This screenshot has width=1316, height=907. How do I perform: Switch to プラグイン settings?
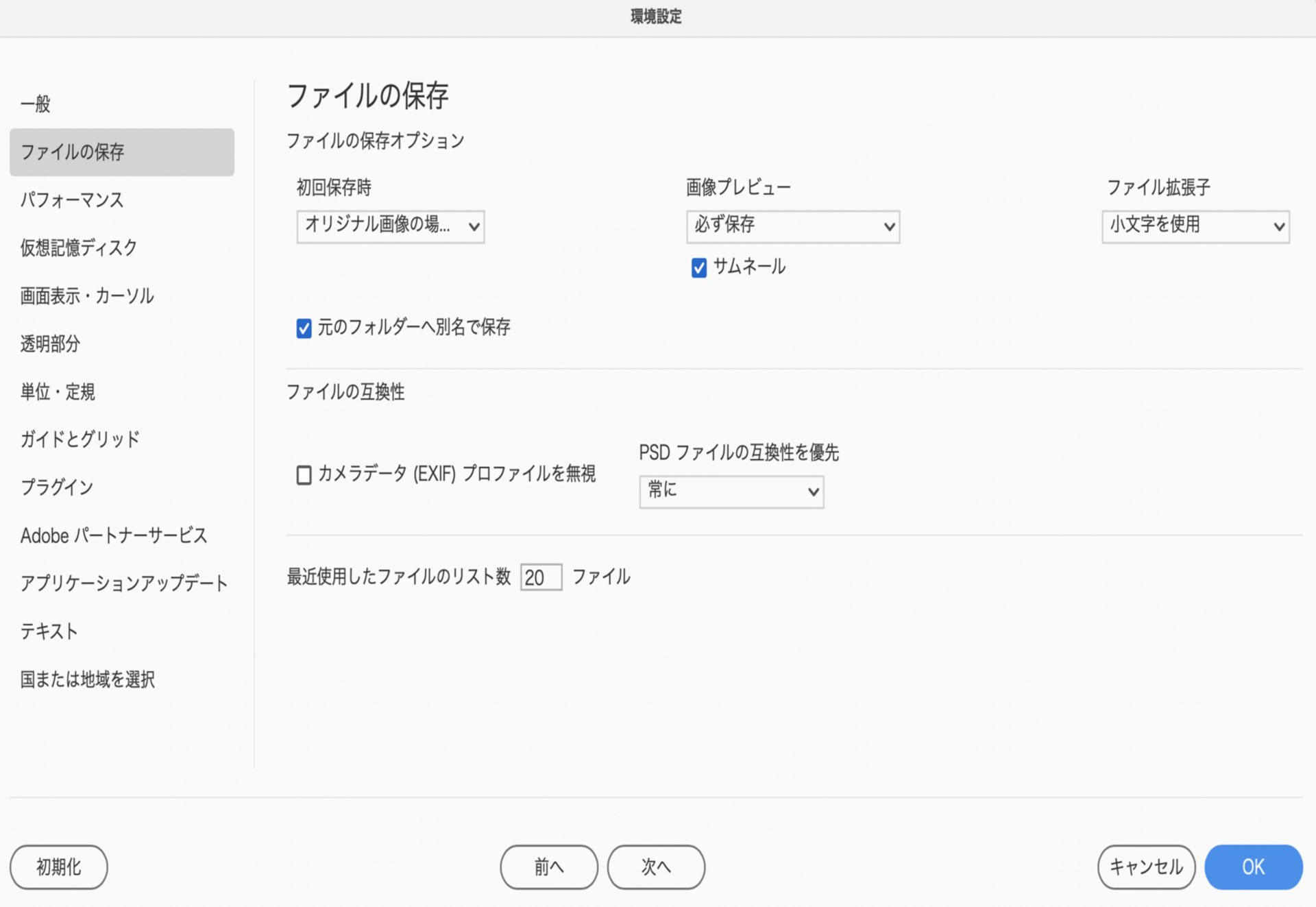(57, 487)
